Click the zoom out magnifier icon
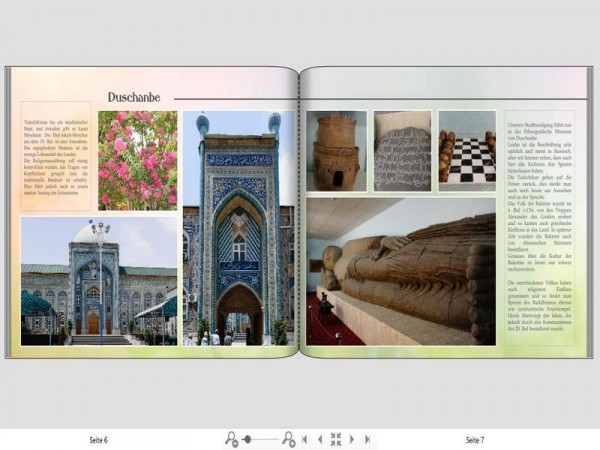Image resolution: width=600 pixels, height=450 pixels. point(232,439)
